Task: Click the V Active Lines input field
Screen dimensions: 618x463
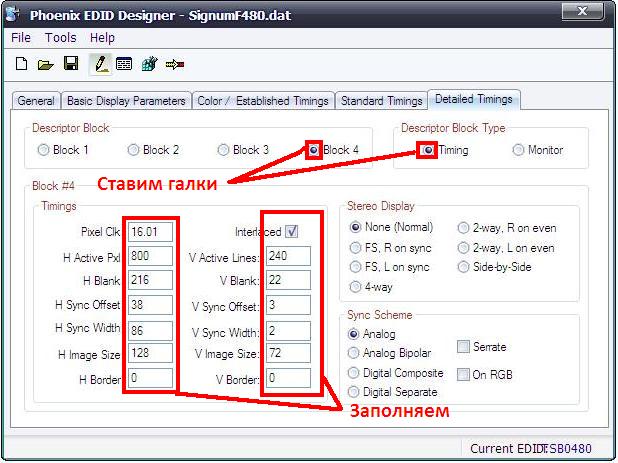Action: 290,256
